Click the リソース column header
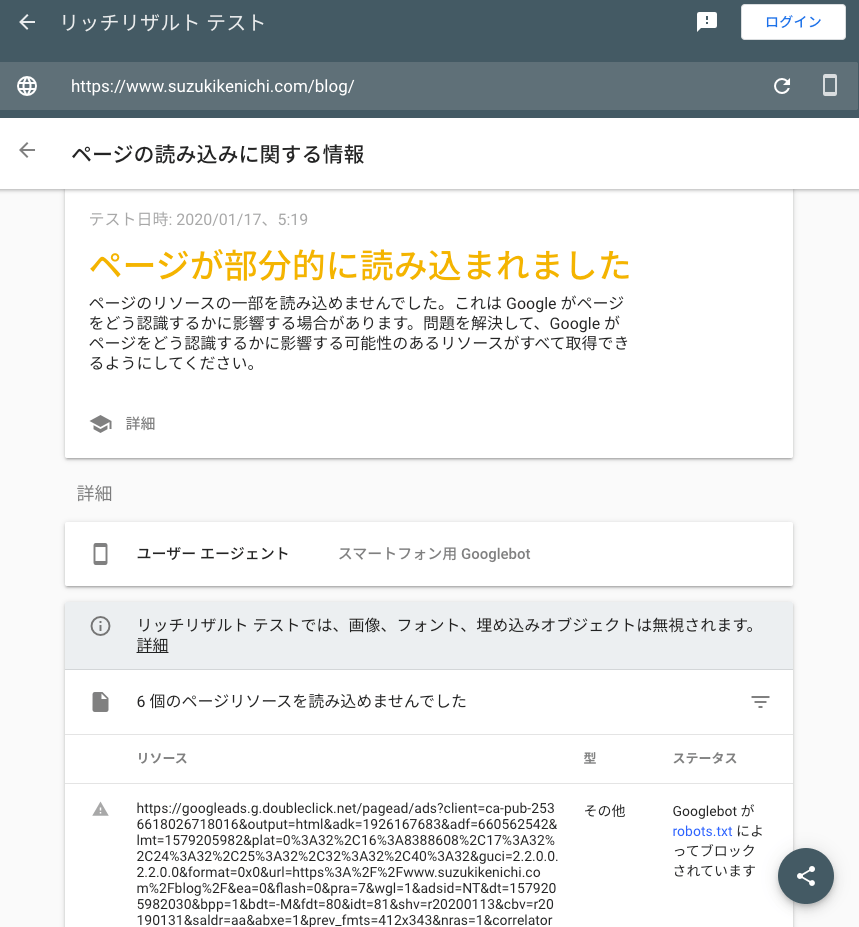 pyautogui.click(x=162, y=759)
